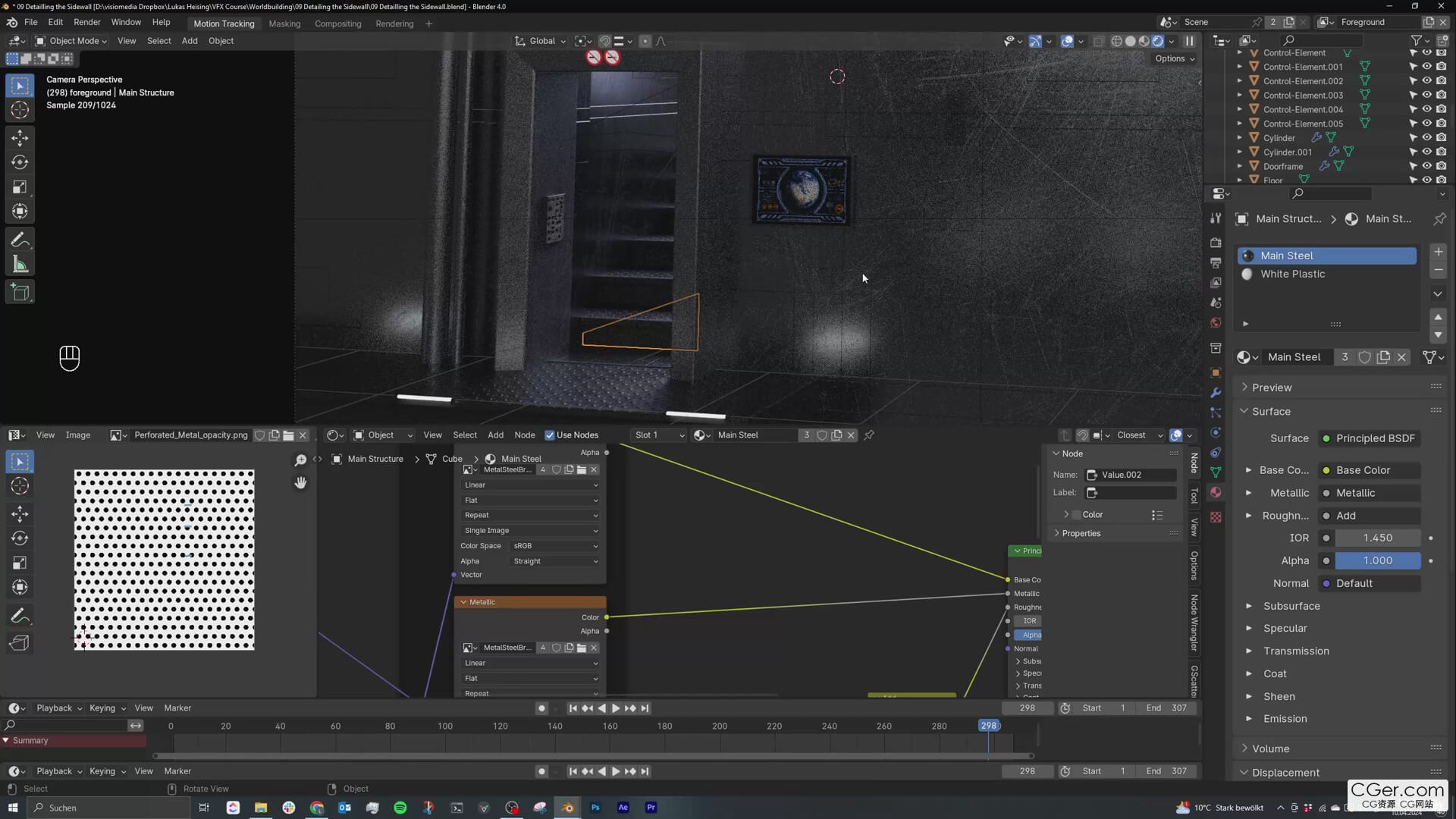This screenshot has width=1456, height=819.
Task: Click the Alpha value slider
Action: (x=1377, y=560)
